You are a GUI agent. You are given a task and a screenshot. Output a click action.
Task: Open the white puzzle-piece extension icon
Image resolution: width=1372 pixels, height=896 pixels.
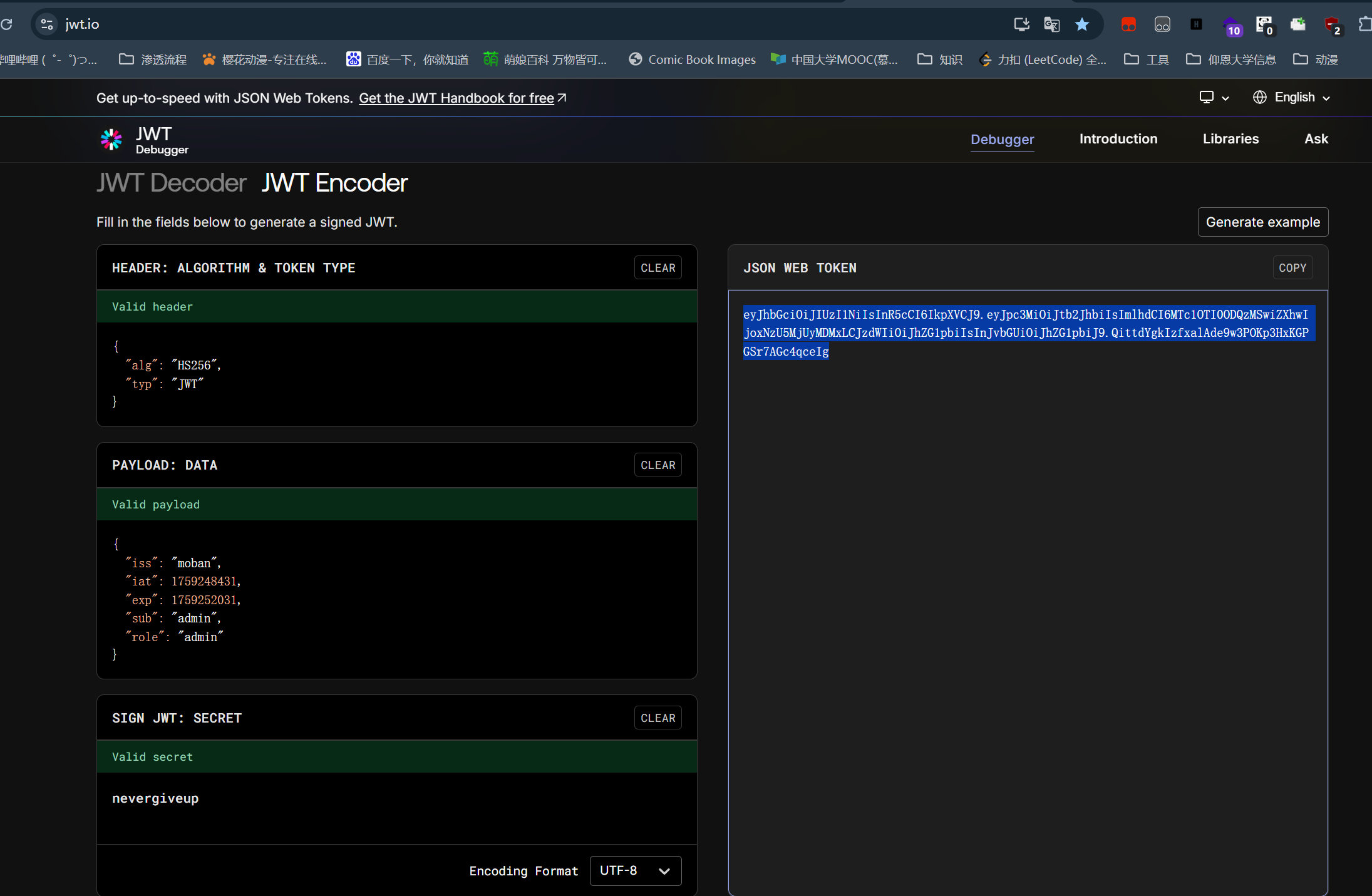tap(1297, 24)
